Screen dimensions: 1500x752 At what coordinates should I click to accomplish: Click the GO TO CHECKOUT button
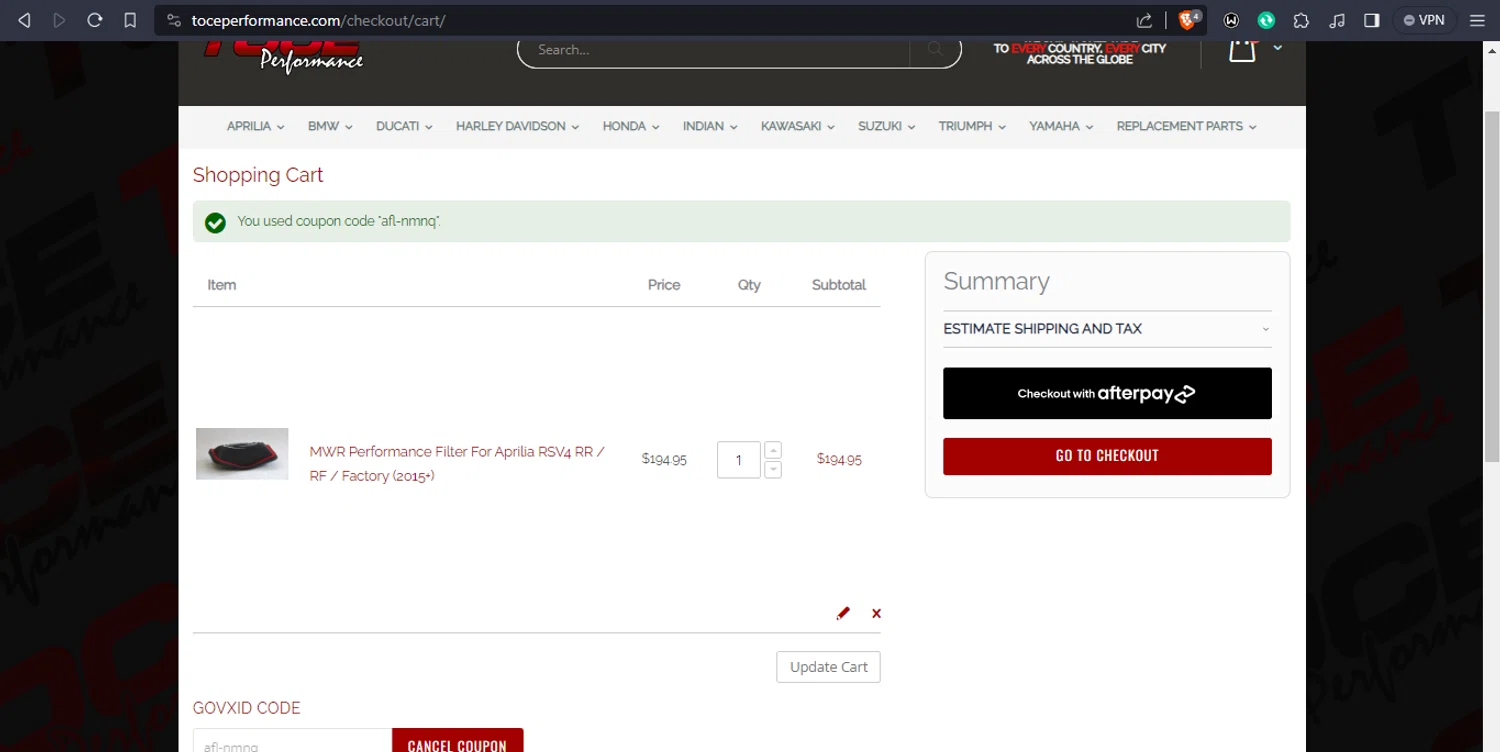(1107, 456)
